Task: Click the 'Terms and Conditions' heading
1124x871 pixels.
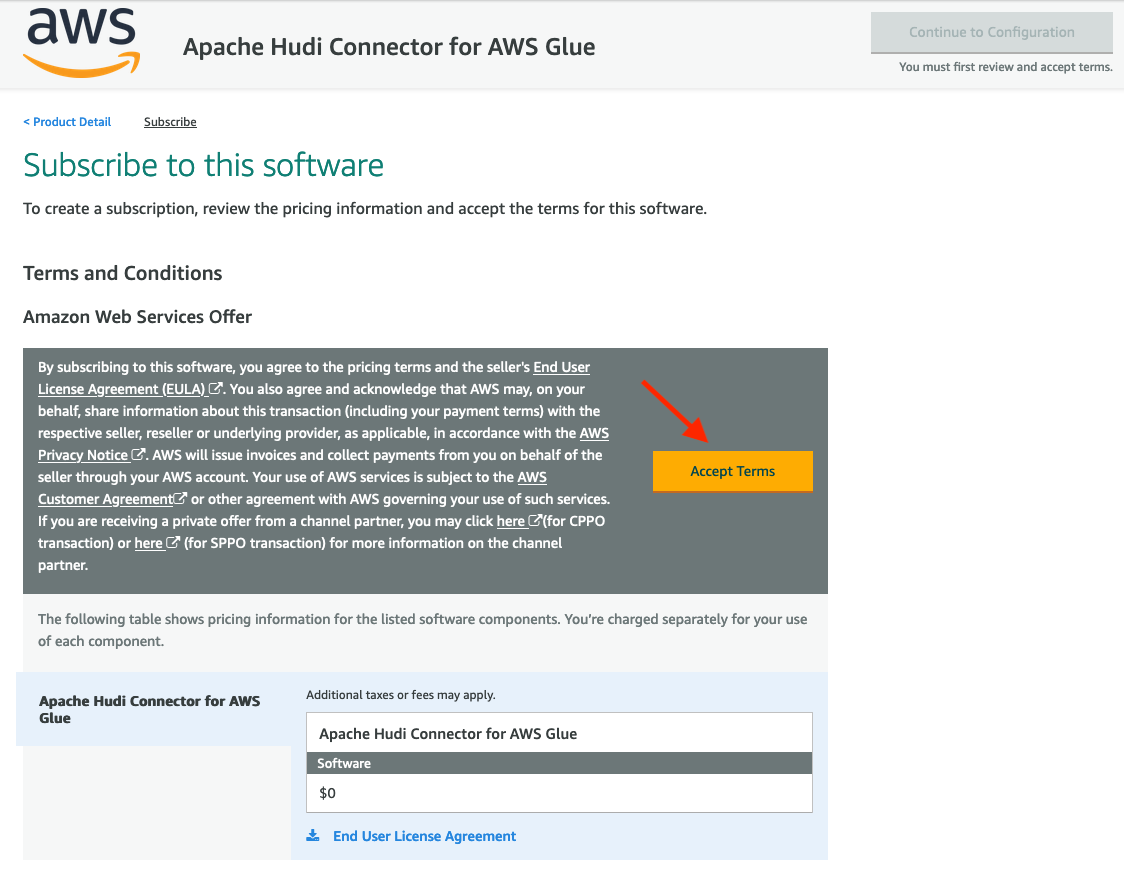Action: [123, 273]
